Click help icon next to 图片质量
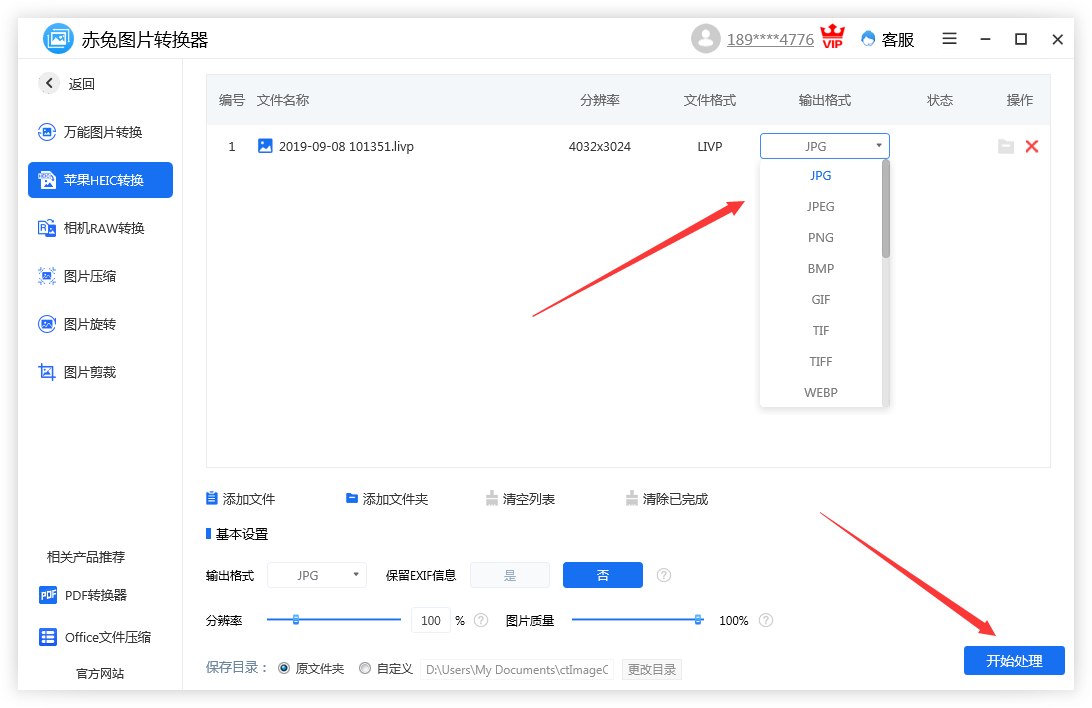The width and height of the screenshot is (1092, 708). pos(765,620)
